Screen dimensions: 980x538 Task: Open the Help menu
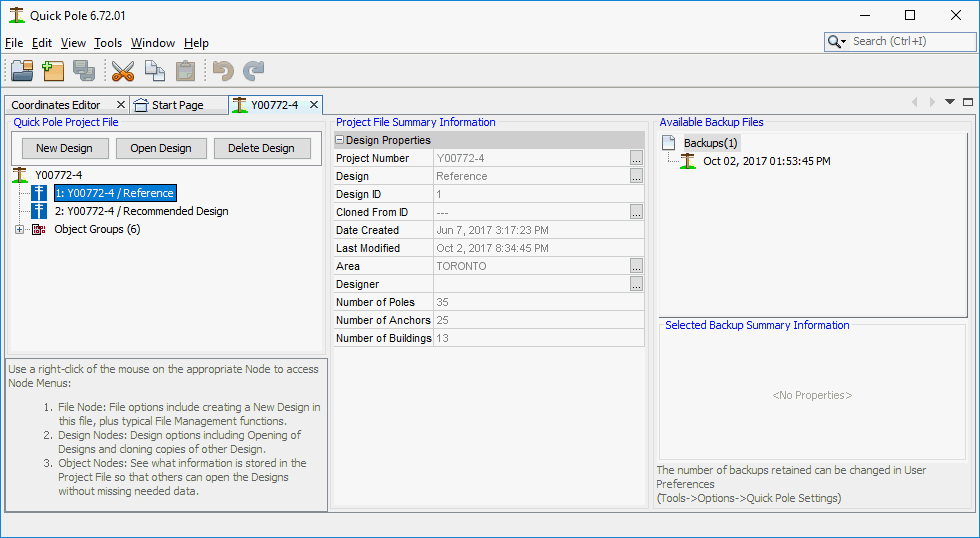(196, 43)
